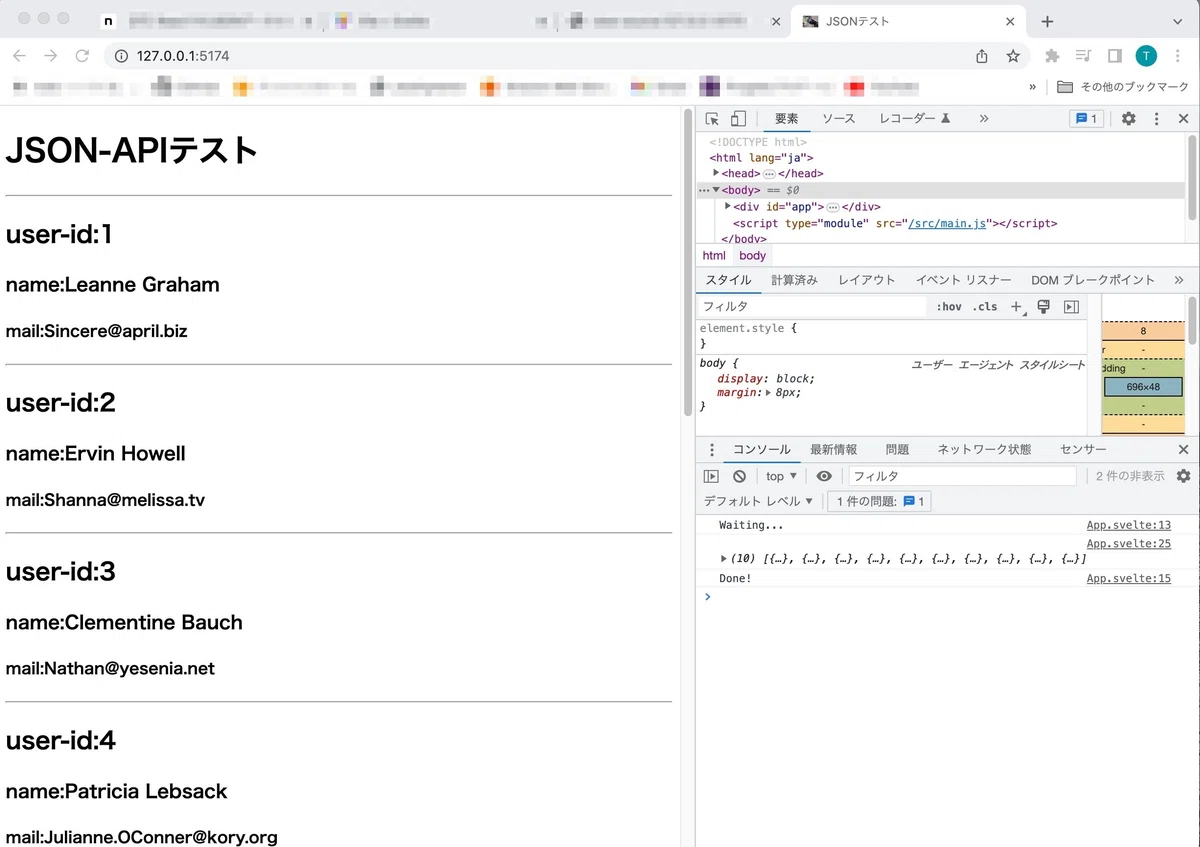Open live expression eye icon
The height and width of the screenshot is (847, 1200).
click(824, 476)
